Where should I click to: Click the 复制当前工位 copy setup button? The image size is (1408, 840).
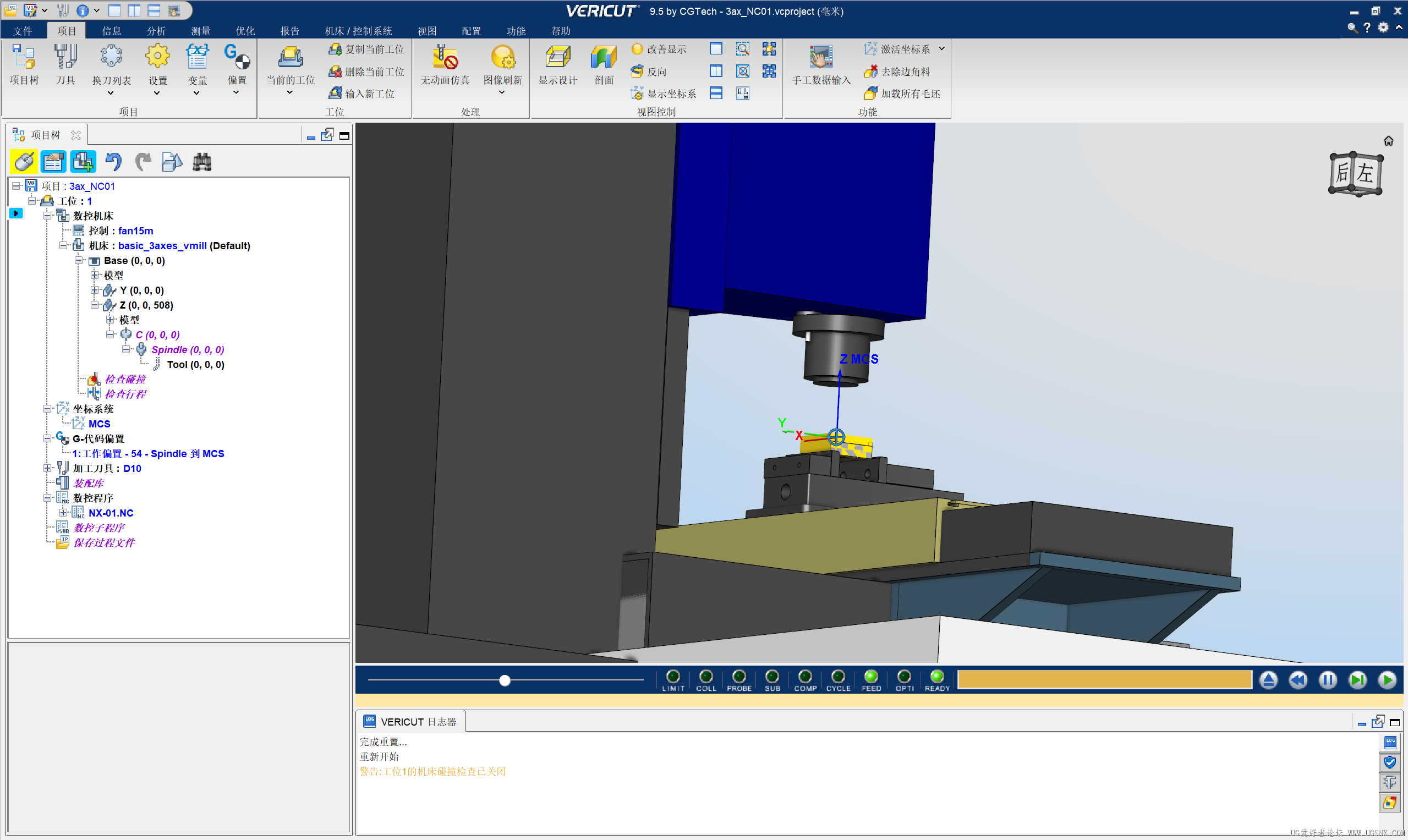point(367,50)
